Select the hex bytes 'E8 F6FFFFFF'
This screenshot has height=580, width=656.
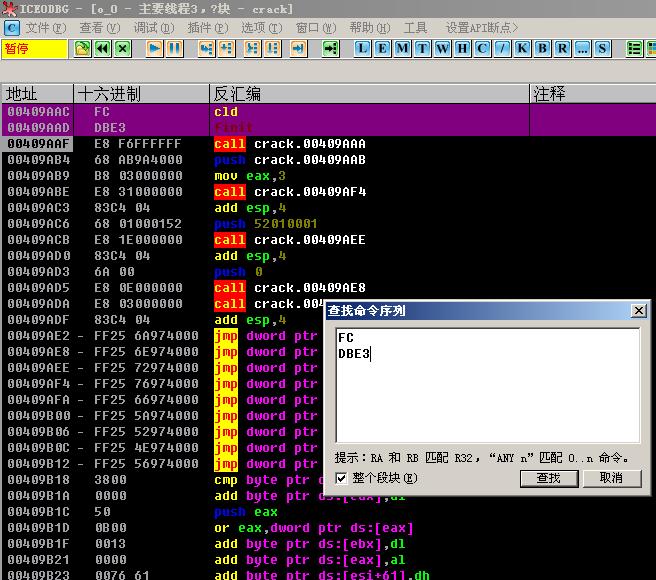(138, 144)
